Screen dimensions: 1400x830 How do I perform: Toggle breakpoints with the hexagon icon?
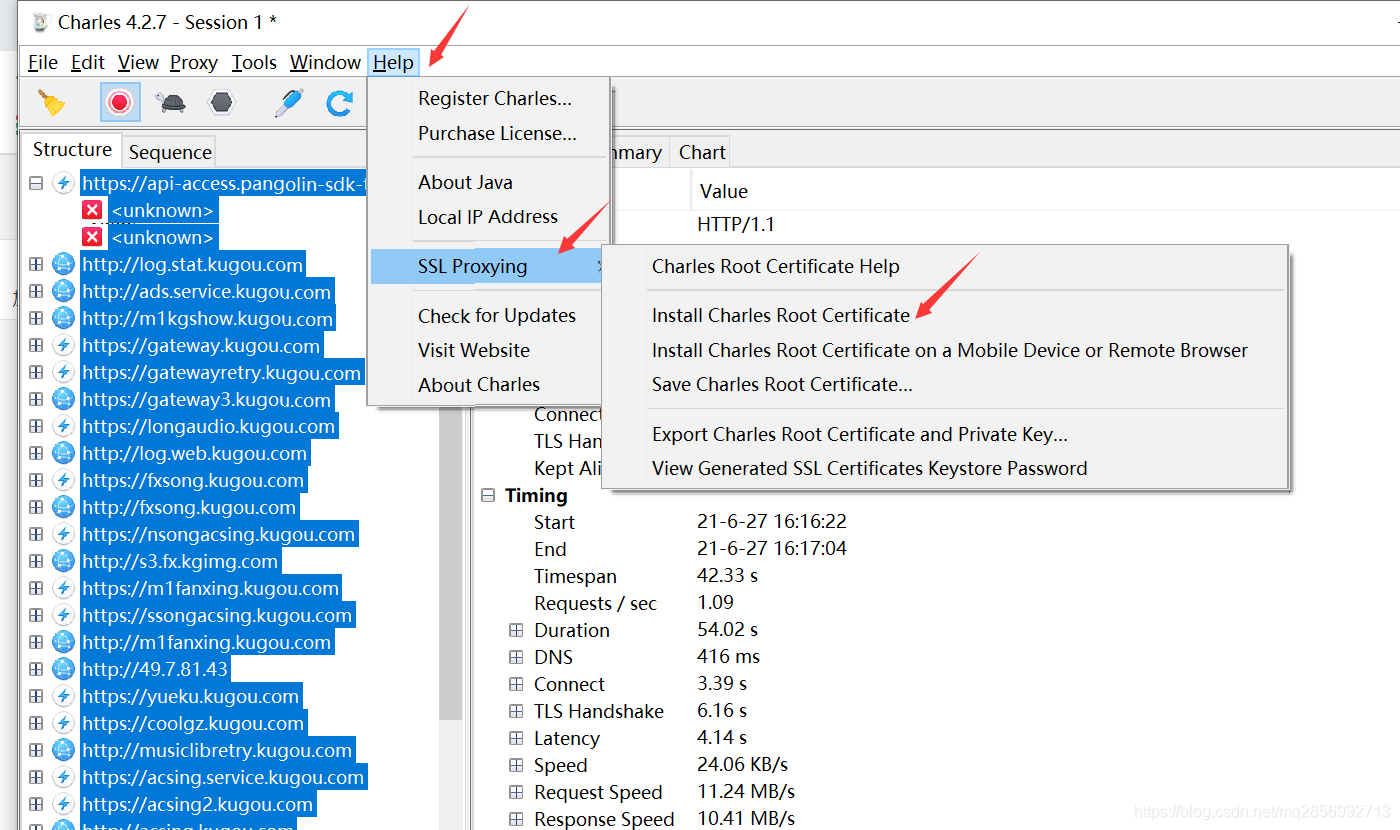221,102
